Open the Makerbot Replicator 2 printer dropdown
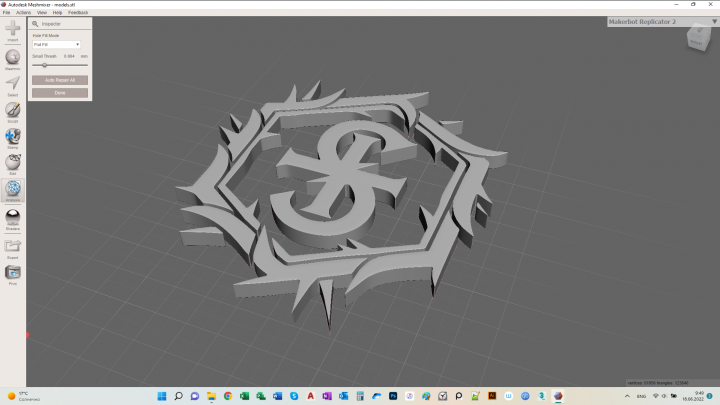Image resolution: width=720 pixels, height=405 pixels. (663, 22)
